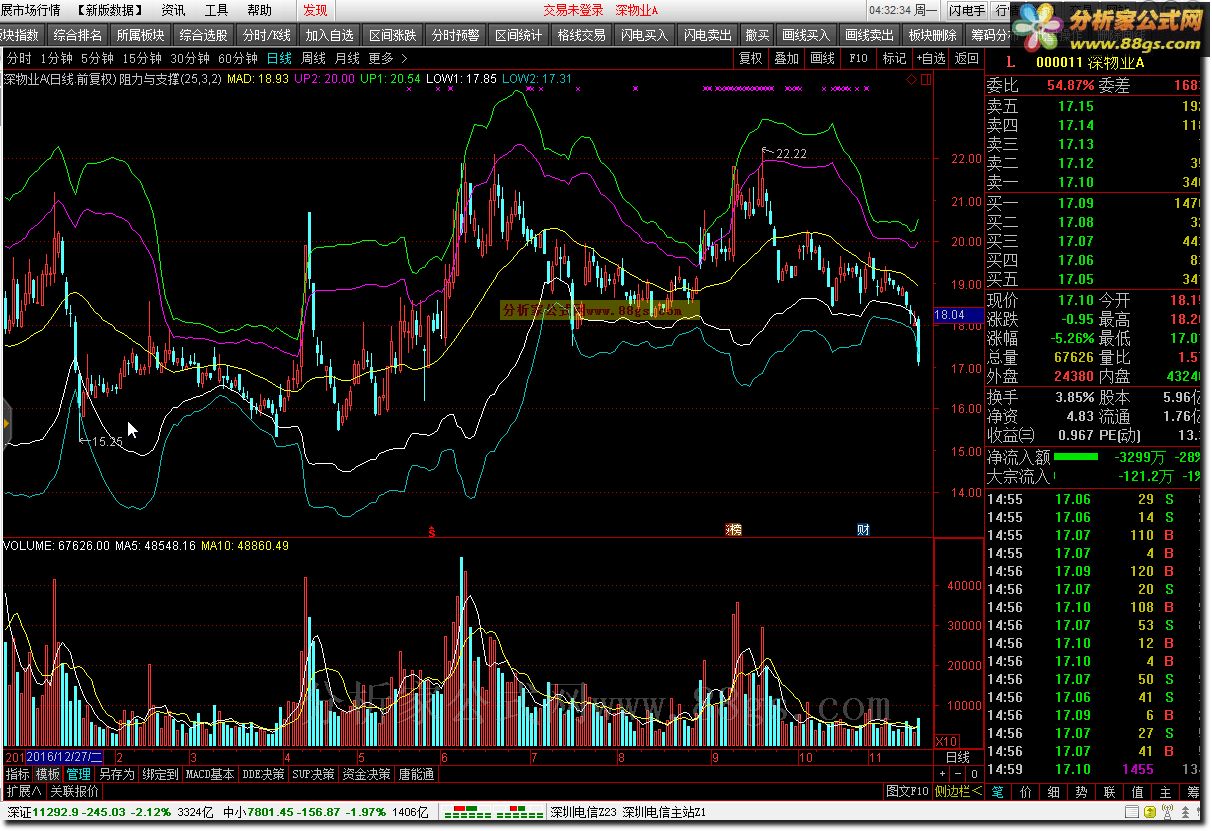Click 加入自选 to add to watchlist

coord(330,35)
